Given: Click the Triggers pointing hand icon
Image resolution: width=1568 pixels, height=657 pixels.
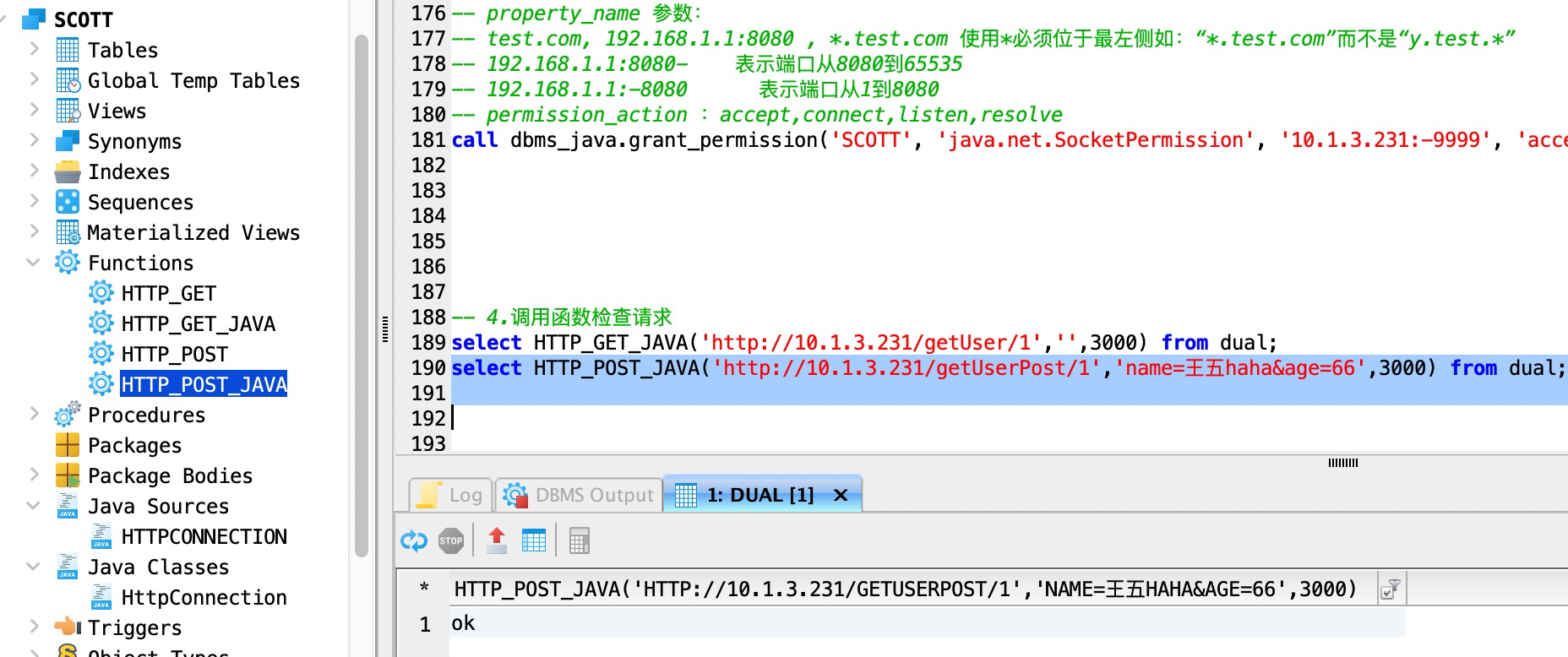Looking at the screenshot, I should click(x=68, y=627).
